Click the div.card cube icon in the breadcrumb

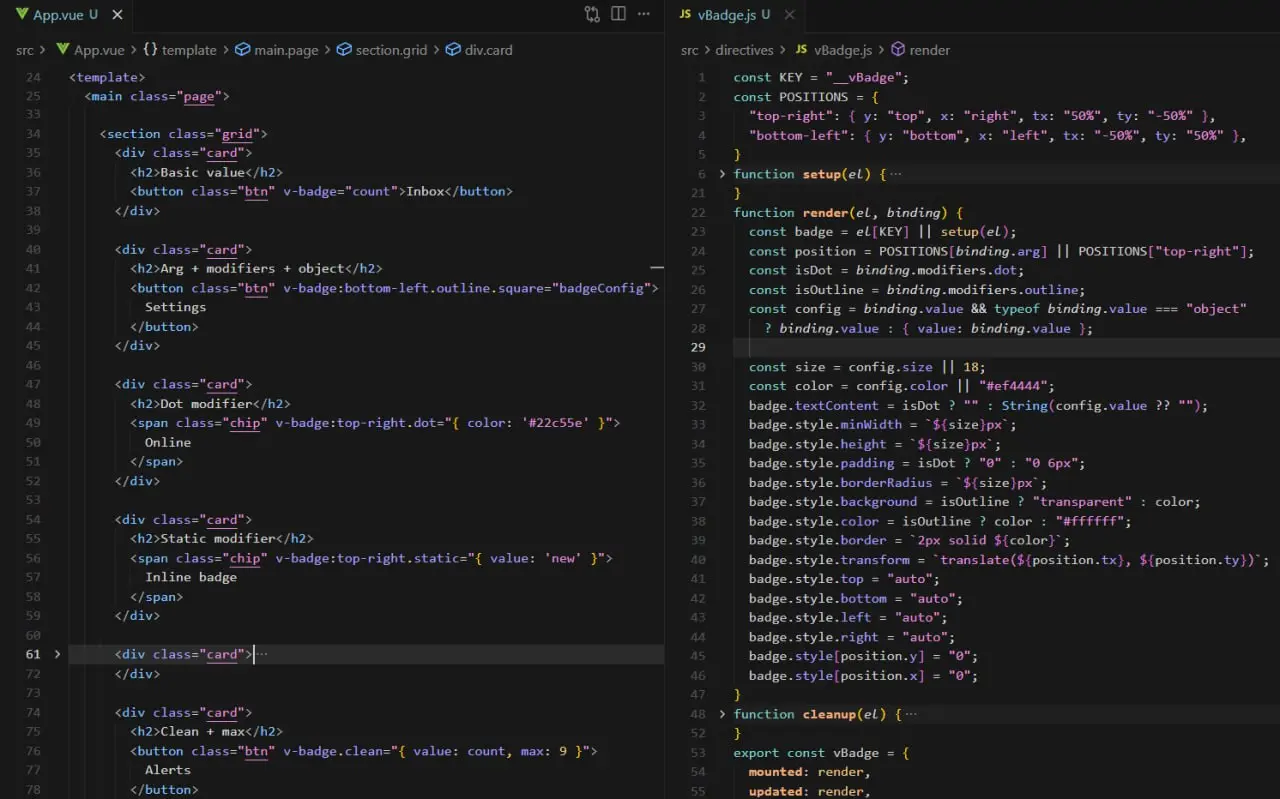tap(450, 49)
